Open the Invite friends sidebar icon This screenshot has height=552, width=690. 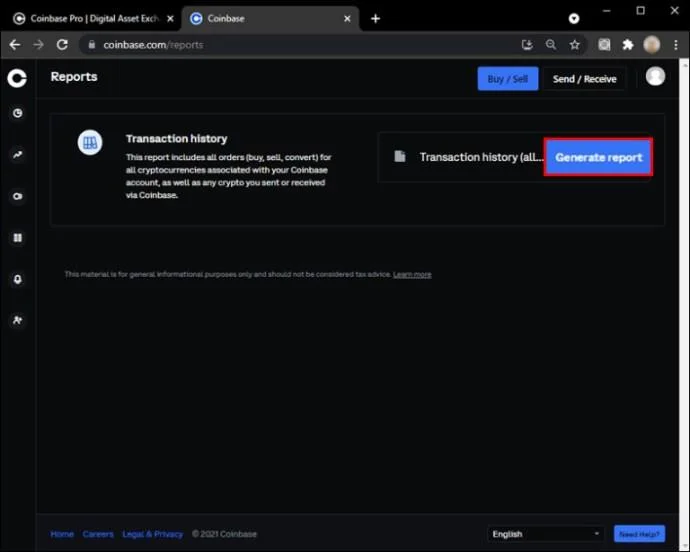click(18, 320)
